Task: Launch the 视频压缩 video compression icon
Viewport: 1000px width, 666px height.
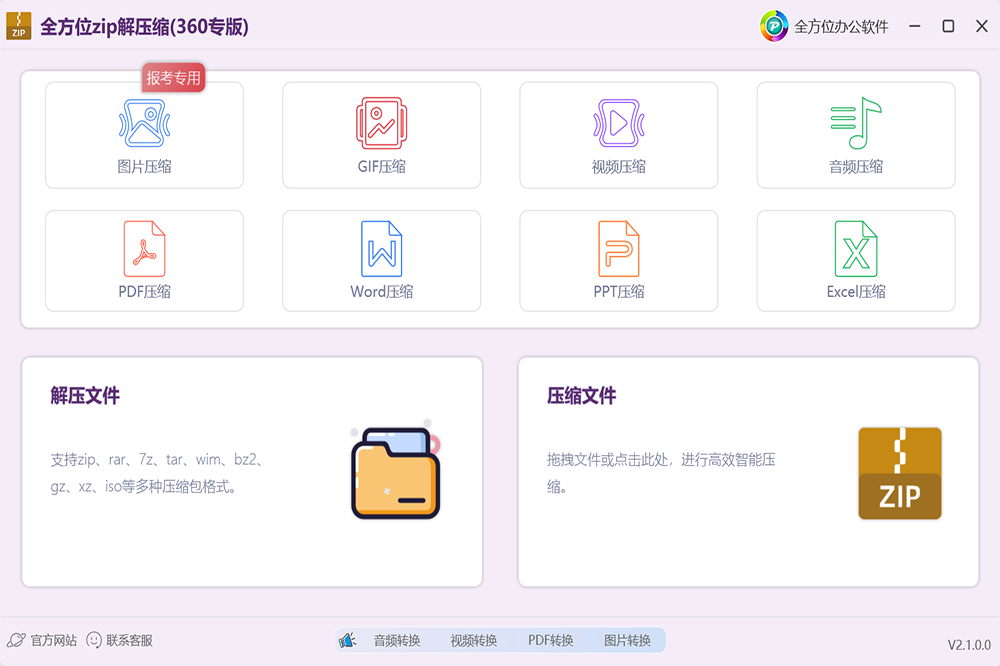Action: click(618, 123)
